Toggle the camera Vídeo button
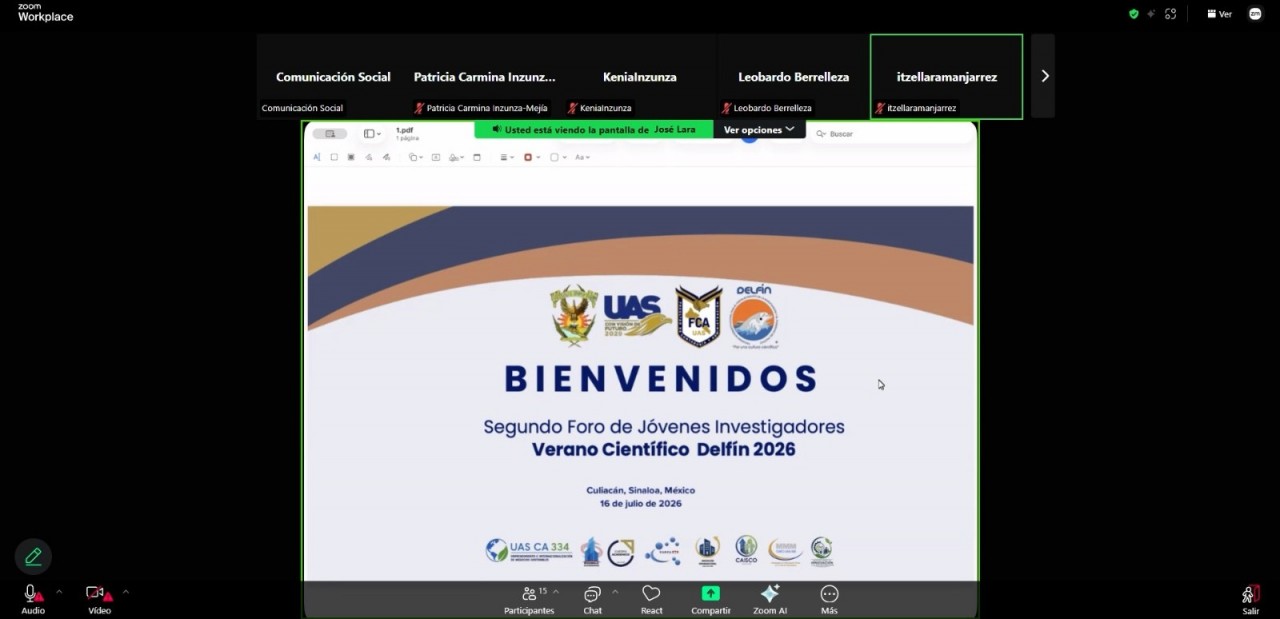This screenshot has width=1280, height=619. 98,599
